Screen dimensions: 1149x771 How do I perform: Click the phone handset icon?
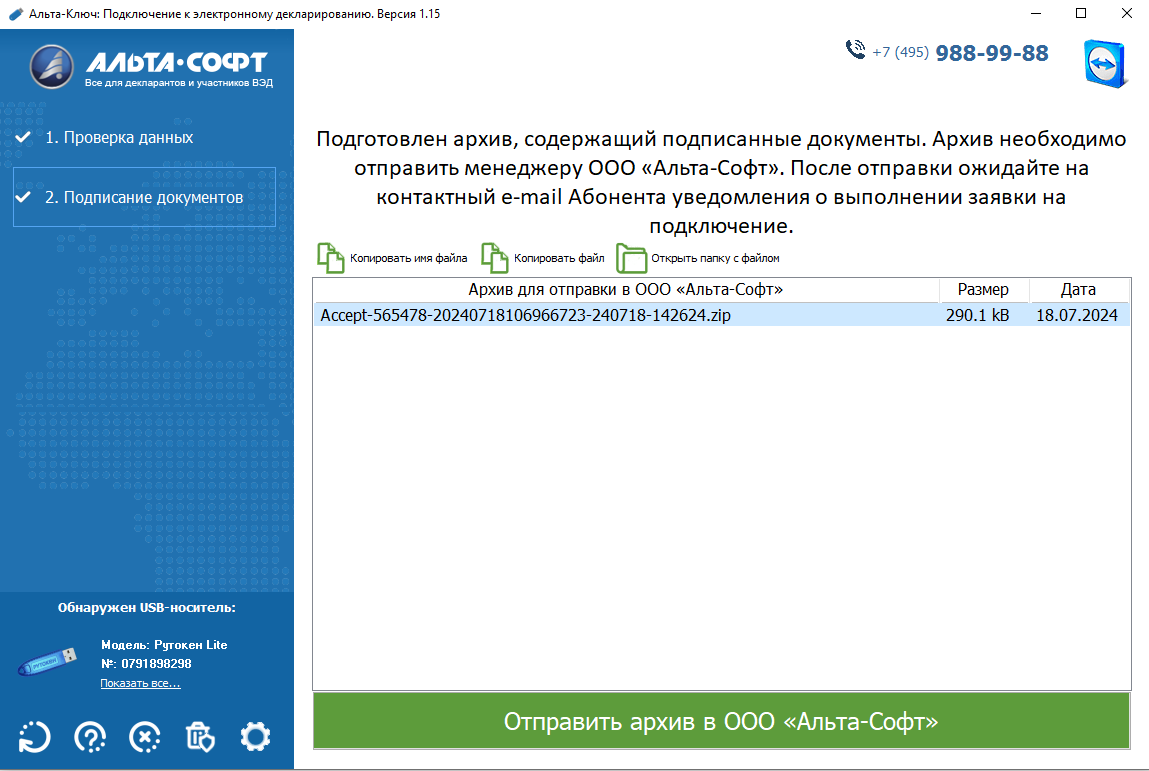click(x=855, y=49)
